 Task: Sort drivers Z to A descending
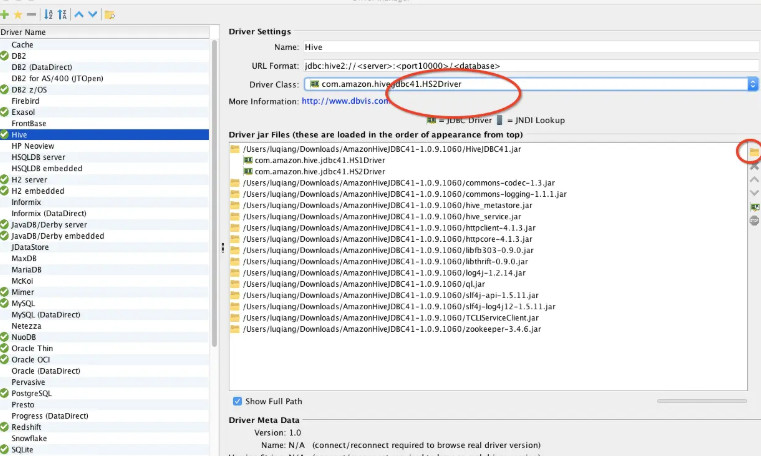(62, 15)
